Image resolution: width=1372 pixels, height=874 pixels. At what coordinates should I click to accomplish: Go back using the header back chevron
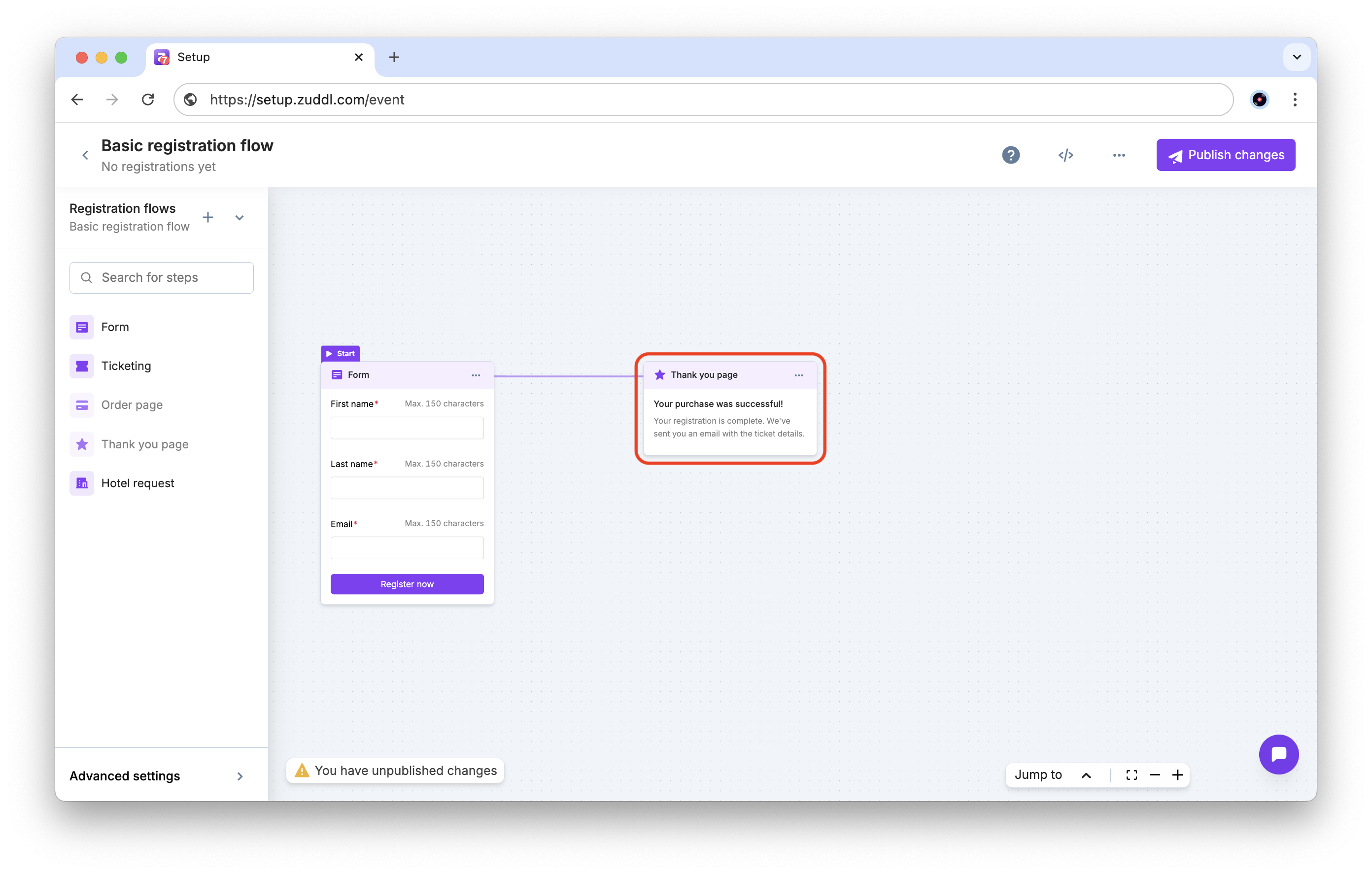[x=85, y=155]
